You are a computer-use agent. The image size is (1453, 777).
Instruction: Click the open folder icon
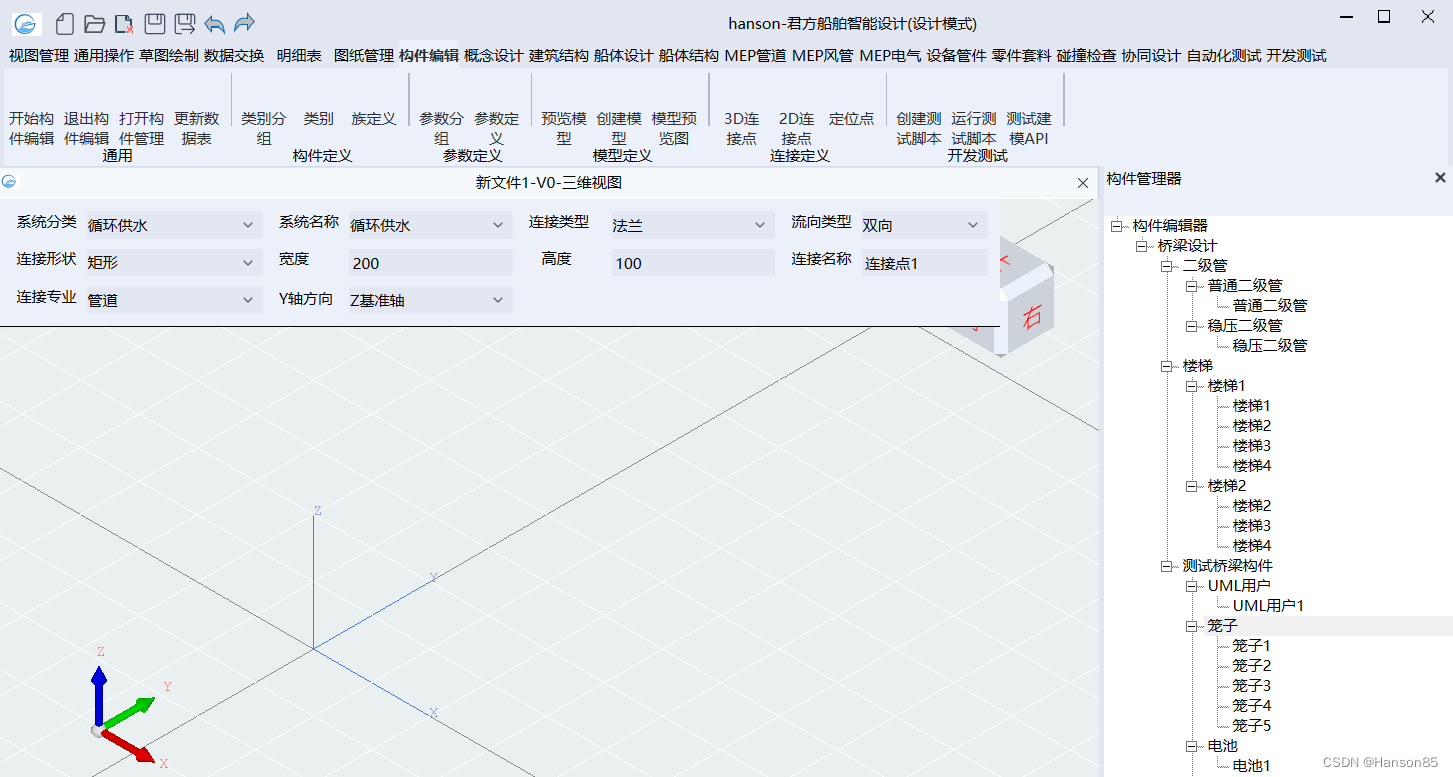coord(95,24)
